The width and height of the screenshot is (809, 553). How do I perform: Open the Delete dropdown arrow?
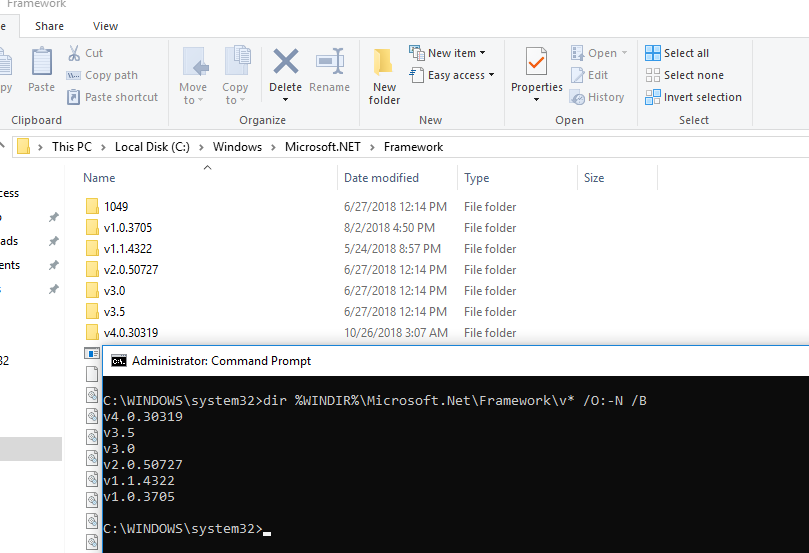285,100
